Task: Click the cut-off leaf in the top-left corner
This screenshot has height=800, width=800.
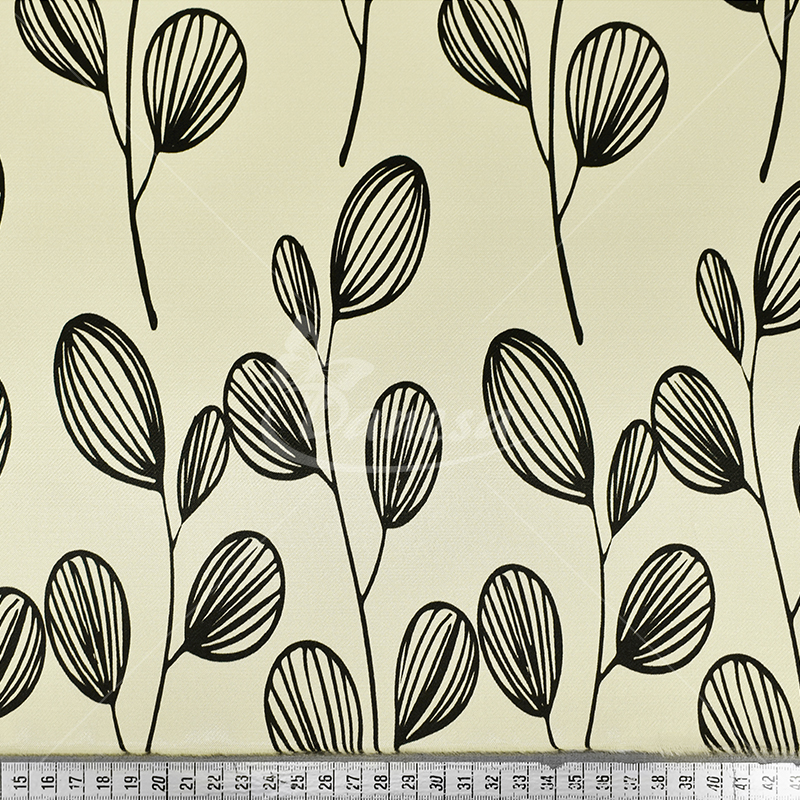Action: tap(62, 40)
